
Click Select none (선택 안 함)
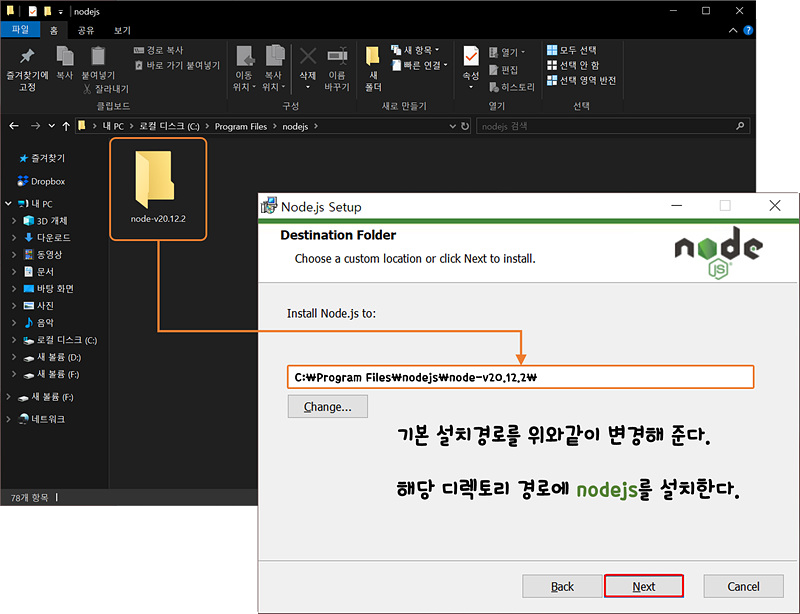[573, 65]
